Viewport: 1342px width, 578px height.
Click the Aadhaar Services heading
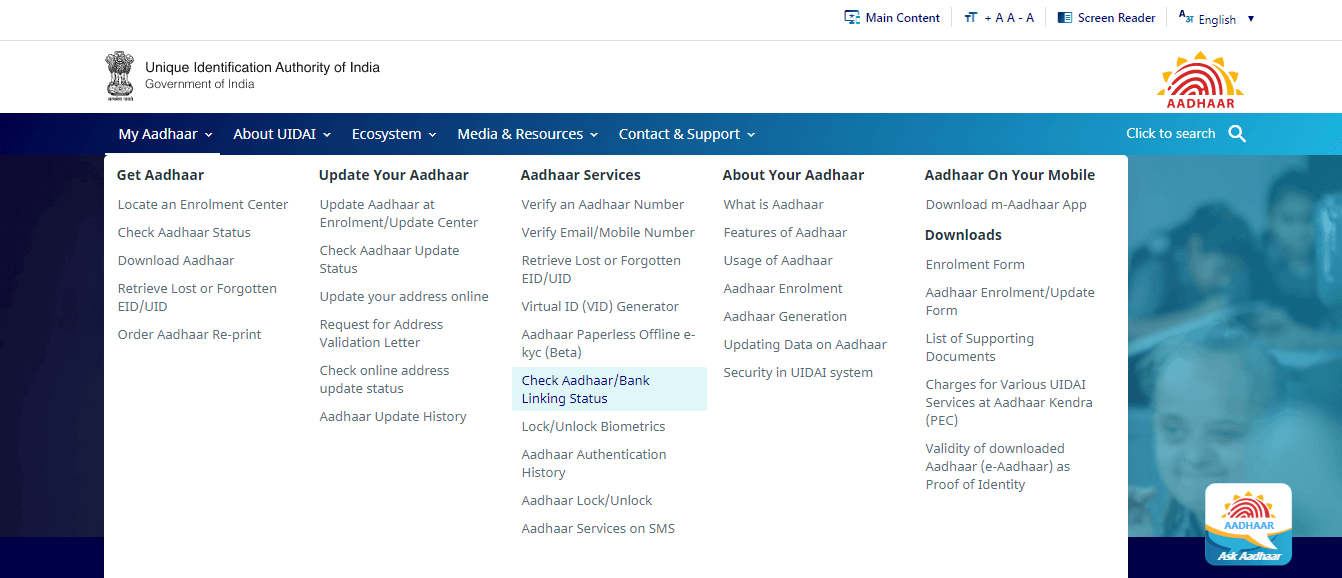[581, 174]
